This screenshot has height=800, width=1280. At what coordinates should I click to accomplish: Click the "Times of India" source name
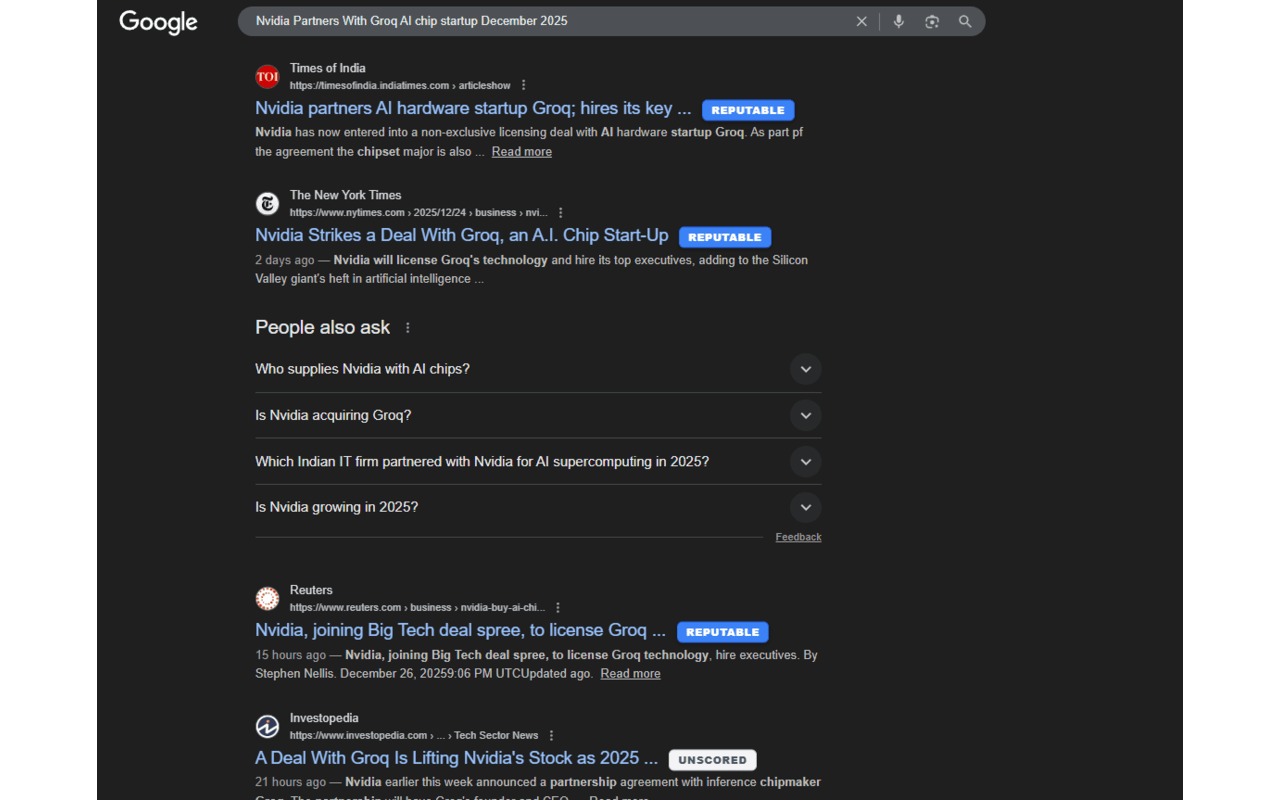pyautogui.click(x=328, y=68)
